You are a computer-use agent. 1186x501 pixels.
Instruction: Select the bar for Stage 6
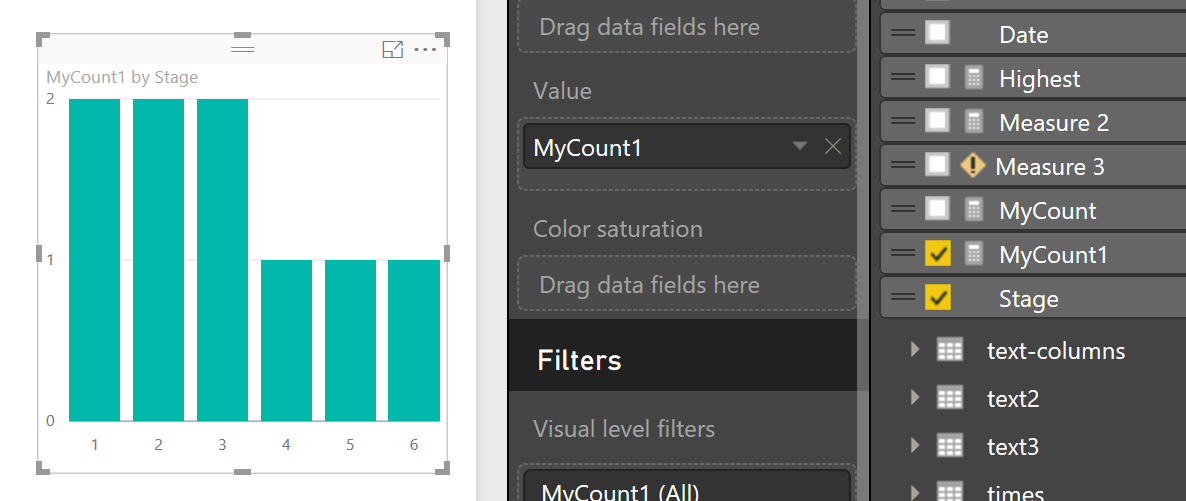414,340
